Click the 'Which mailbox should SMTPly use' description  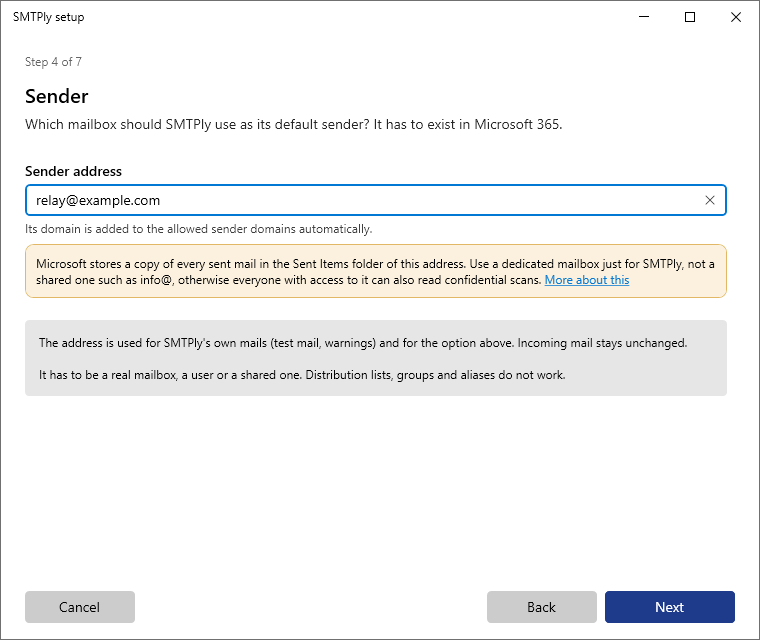(294, 125)
